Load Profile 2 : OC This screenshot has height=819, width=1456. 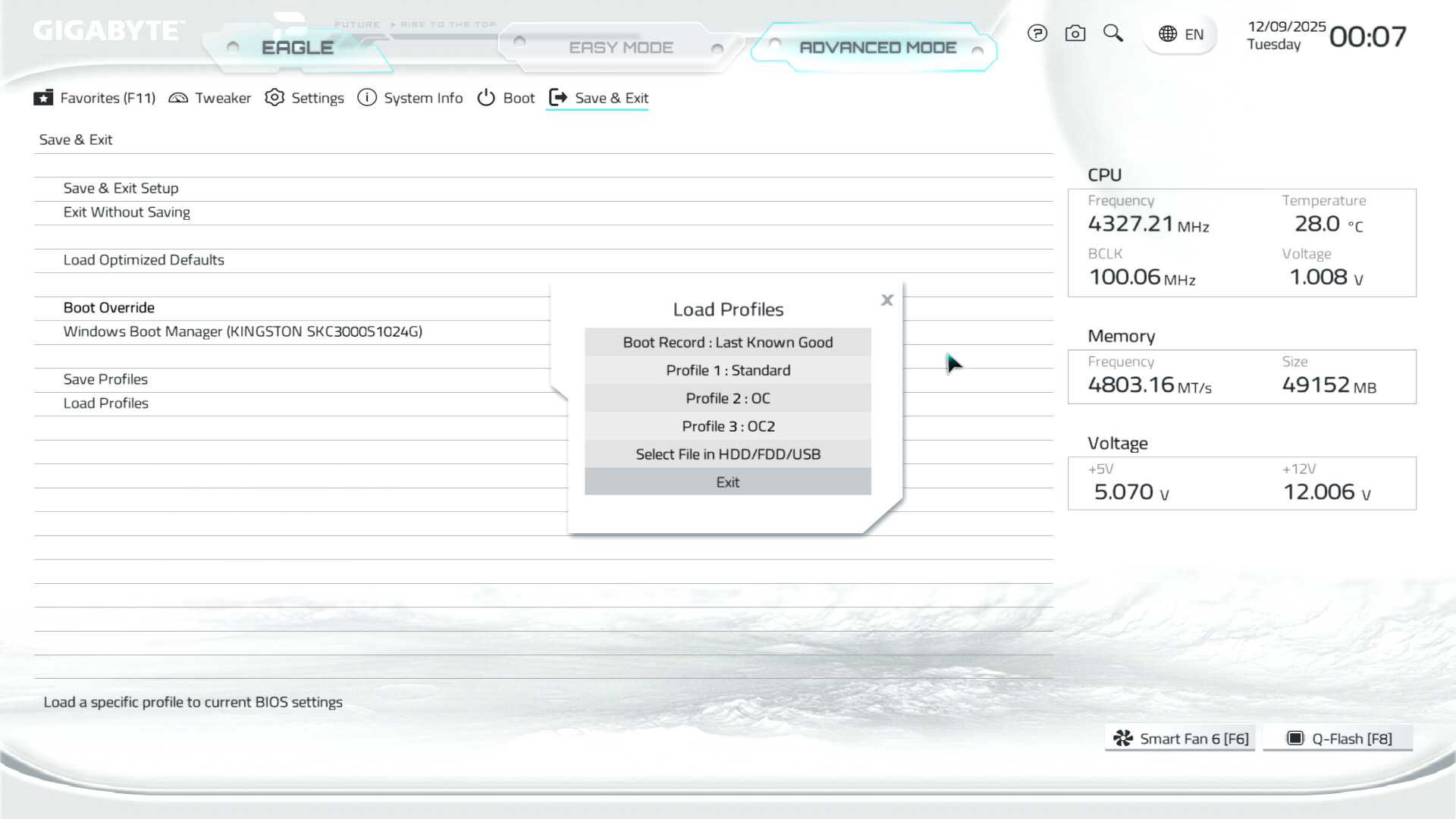(727, 398)
